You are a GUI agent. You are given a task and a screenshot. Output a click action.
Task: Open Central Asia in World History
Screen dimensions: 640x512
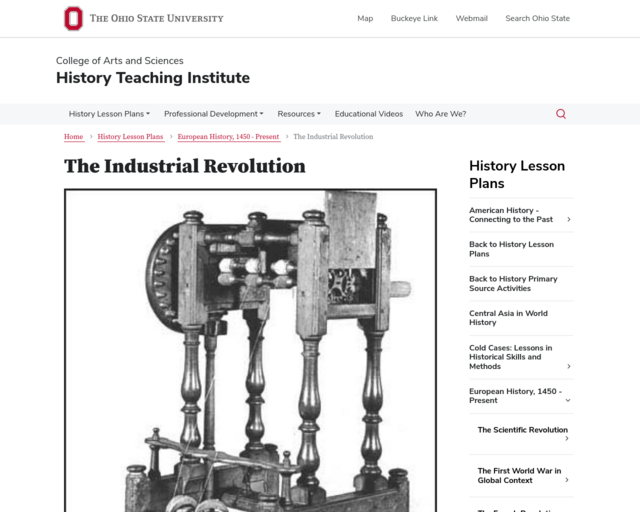click(508, 318)
